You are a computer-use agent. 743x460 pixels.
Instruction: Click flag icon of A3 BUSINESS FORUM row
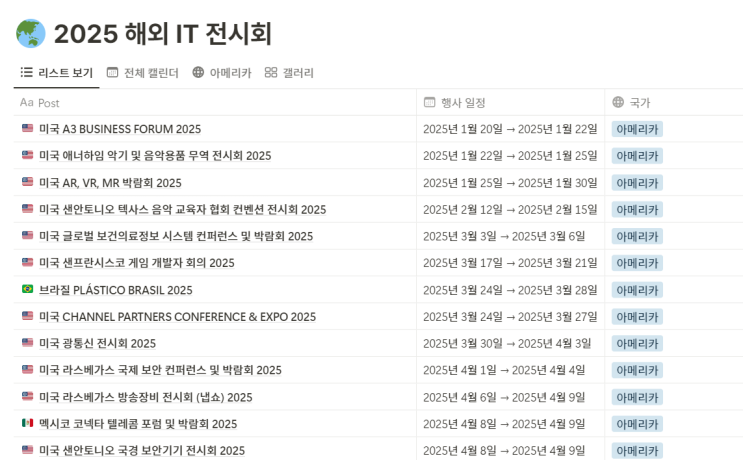coord(27,128)
